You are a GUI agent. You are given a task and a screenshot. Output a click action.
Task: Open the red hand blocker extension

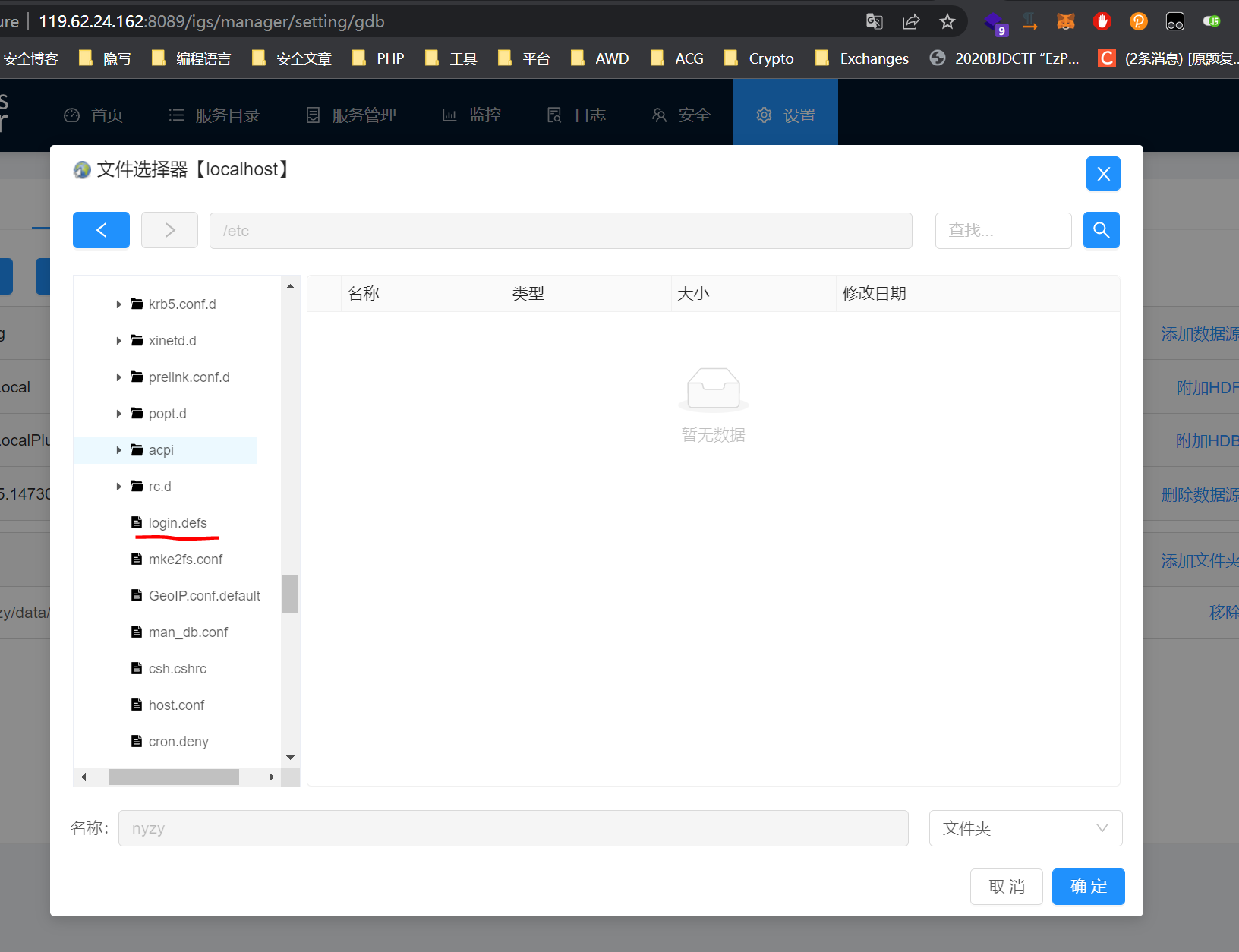click(x=1102, y=21)
